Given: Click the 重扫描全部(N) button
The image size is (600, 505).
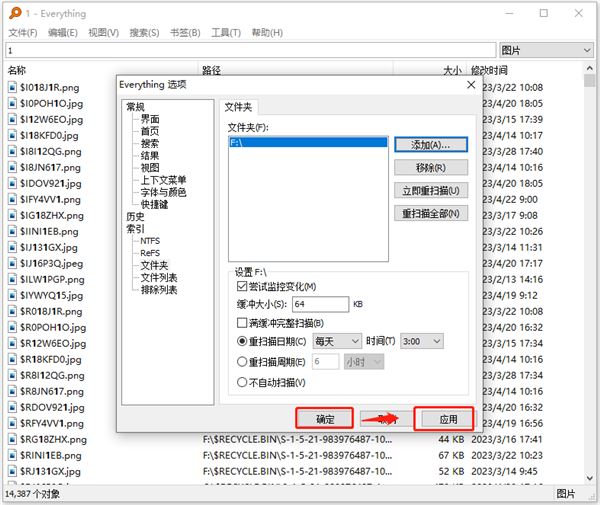Looking at the screenshot, I should [x=431, y=213].
